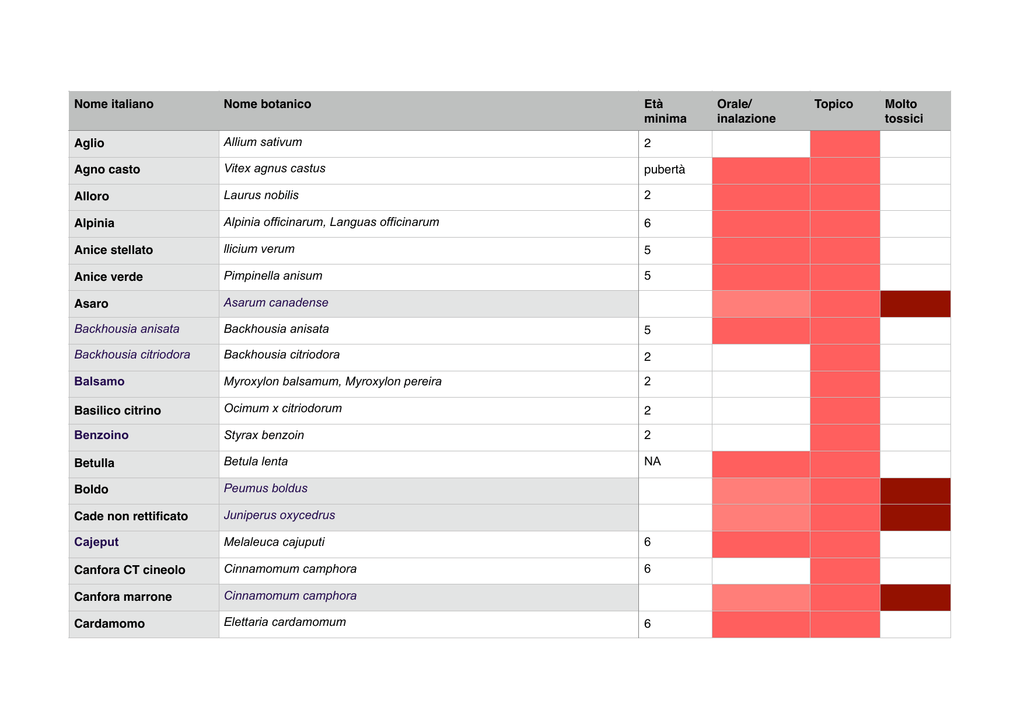Open the Backhousia citriodora link in the Nome italiano column

tap(132, 354)
